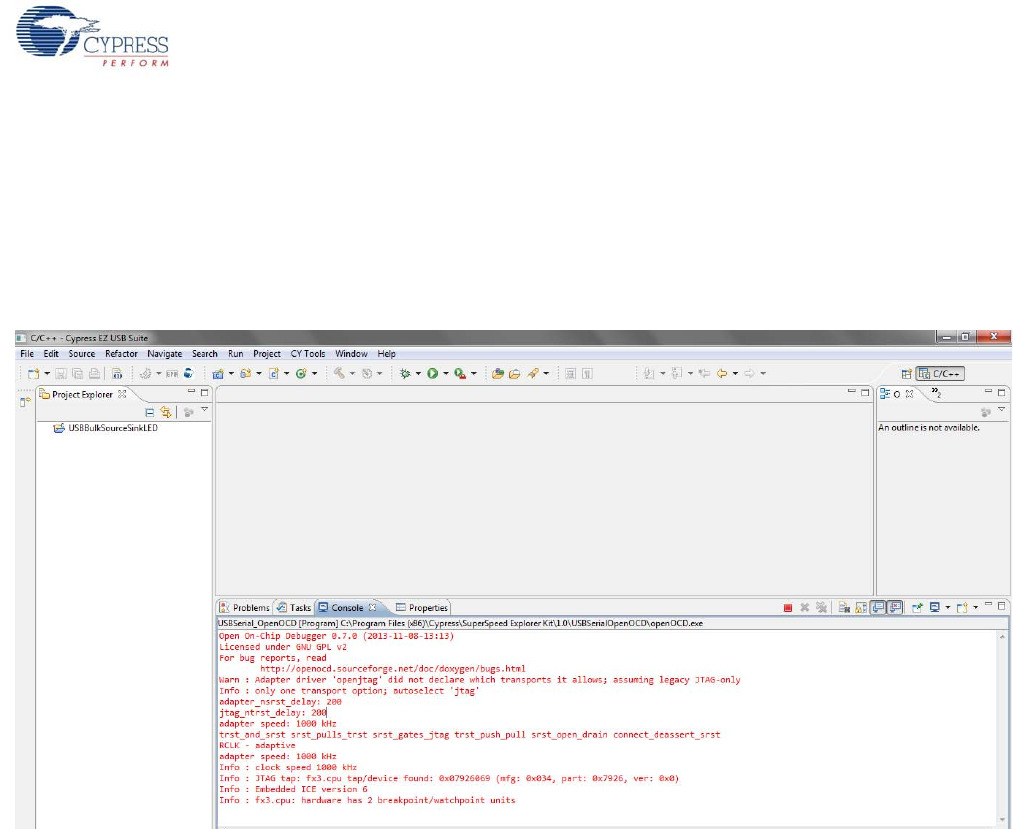Click the green Run button icon
Screen dimensions: 1013x829
point(433,373)
